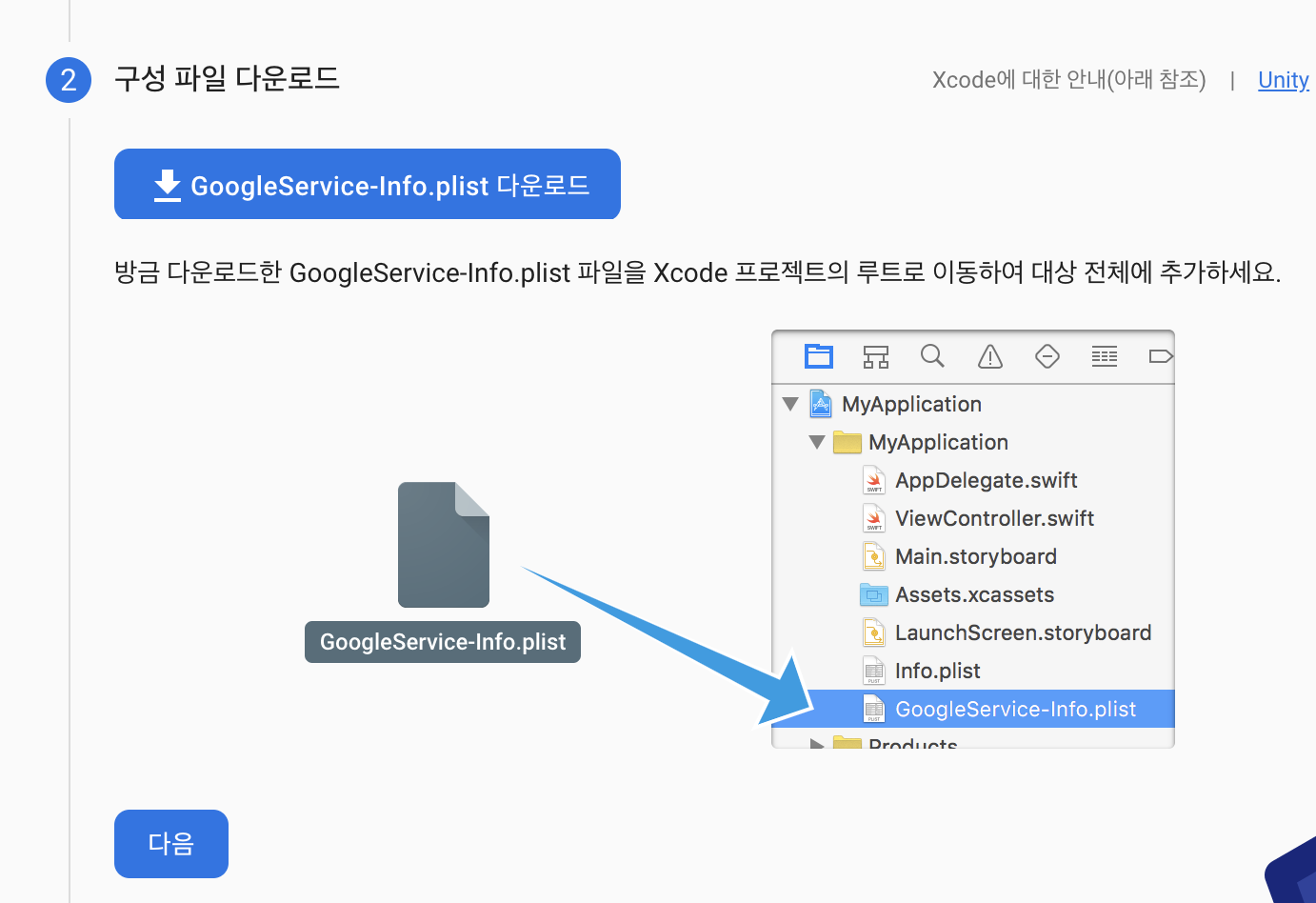Click the 구성 파일 다운로드 step heading
The image size is (1316, 903).
tap(227, 78)
